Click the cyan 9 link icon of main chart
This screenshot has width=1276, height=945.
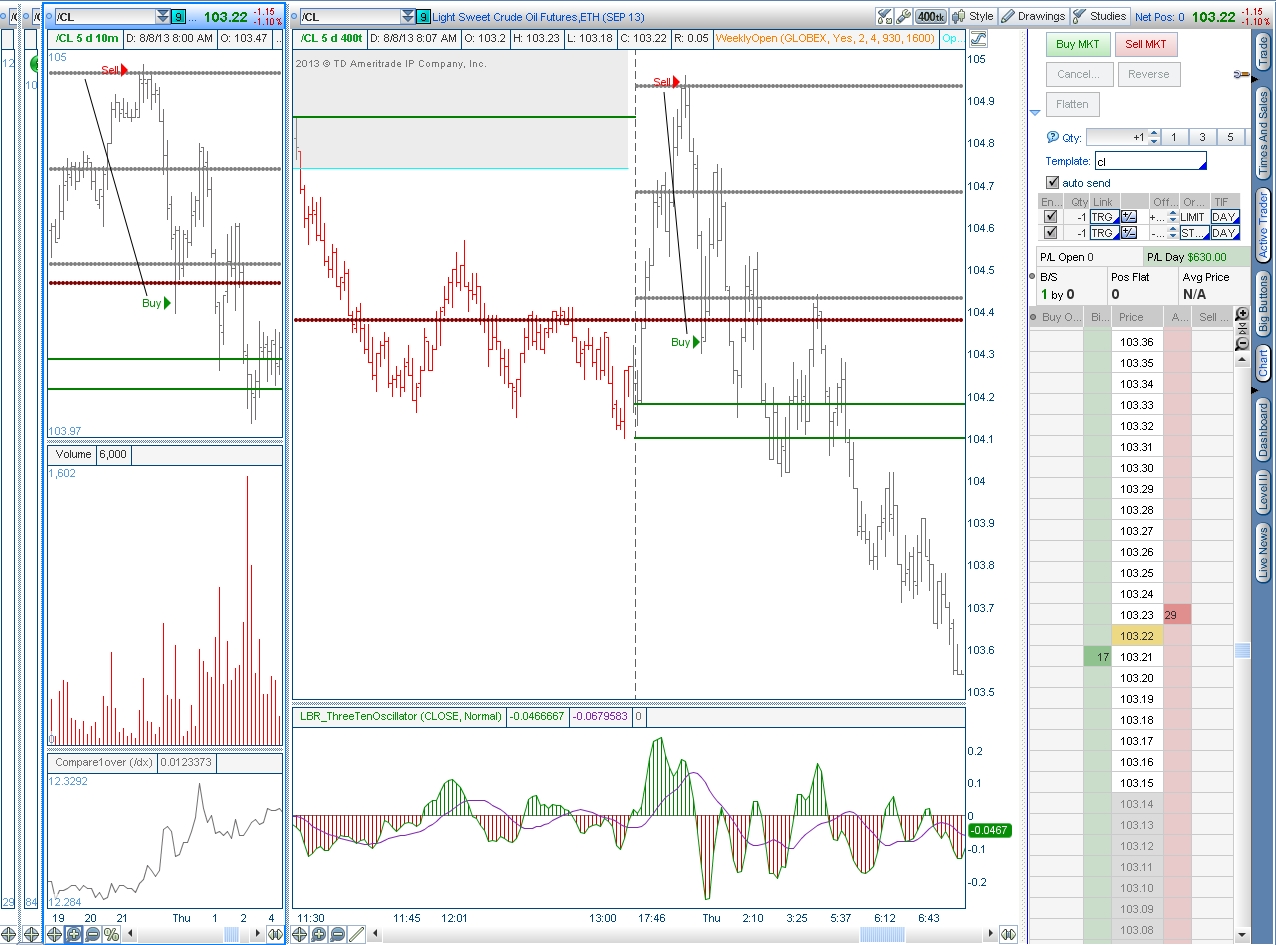tap(424, 17)
